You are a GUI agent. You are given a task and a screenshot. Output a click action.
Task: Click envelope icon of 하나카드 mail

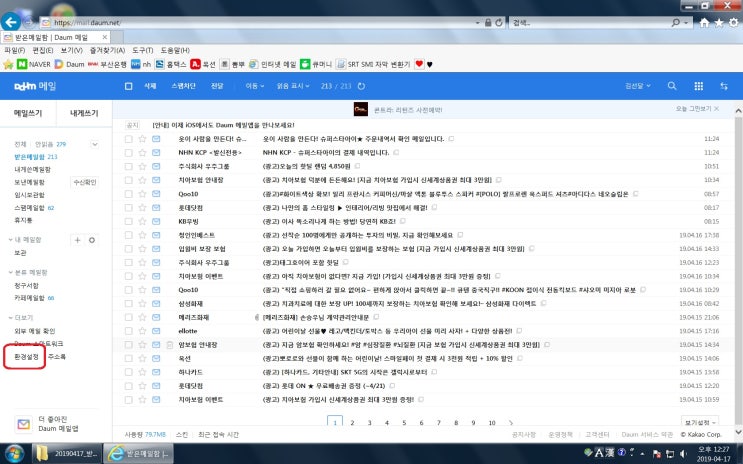coord(156,372)
